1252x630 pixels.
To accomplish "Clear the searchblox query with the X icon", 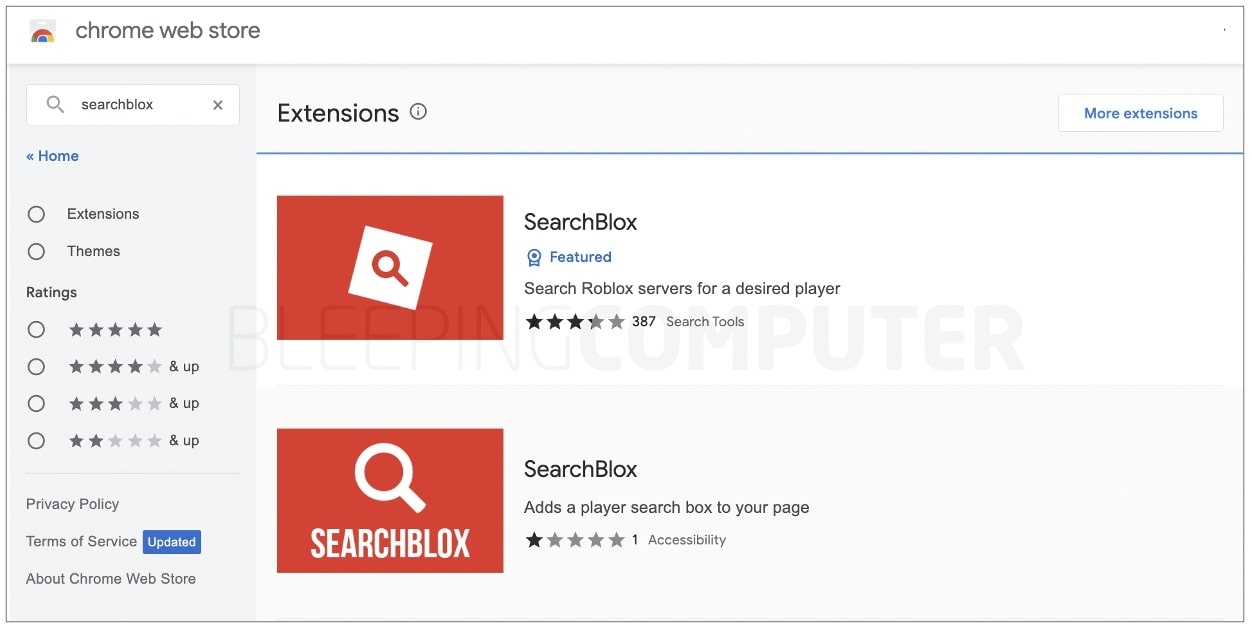I will click(217, 104).
